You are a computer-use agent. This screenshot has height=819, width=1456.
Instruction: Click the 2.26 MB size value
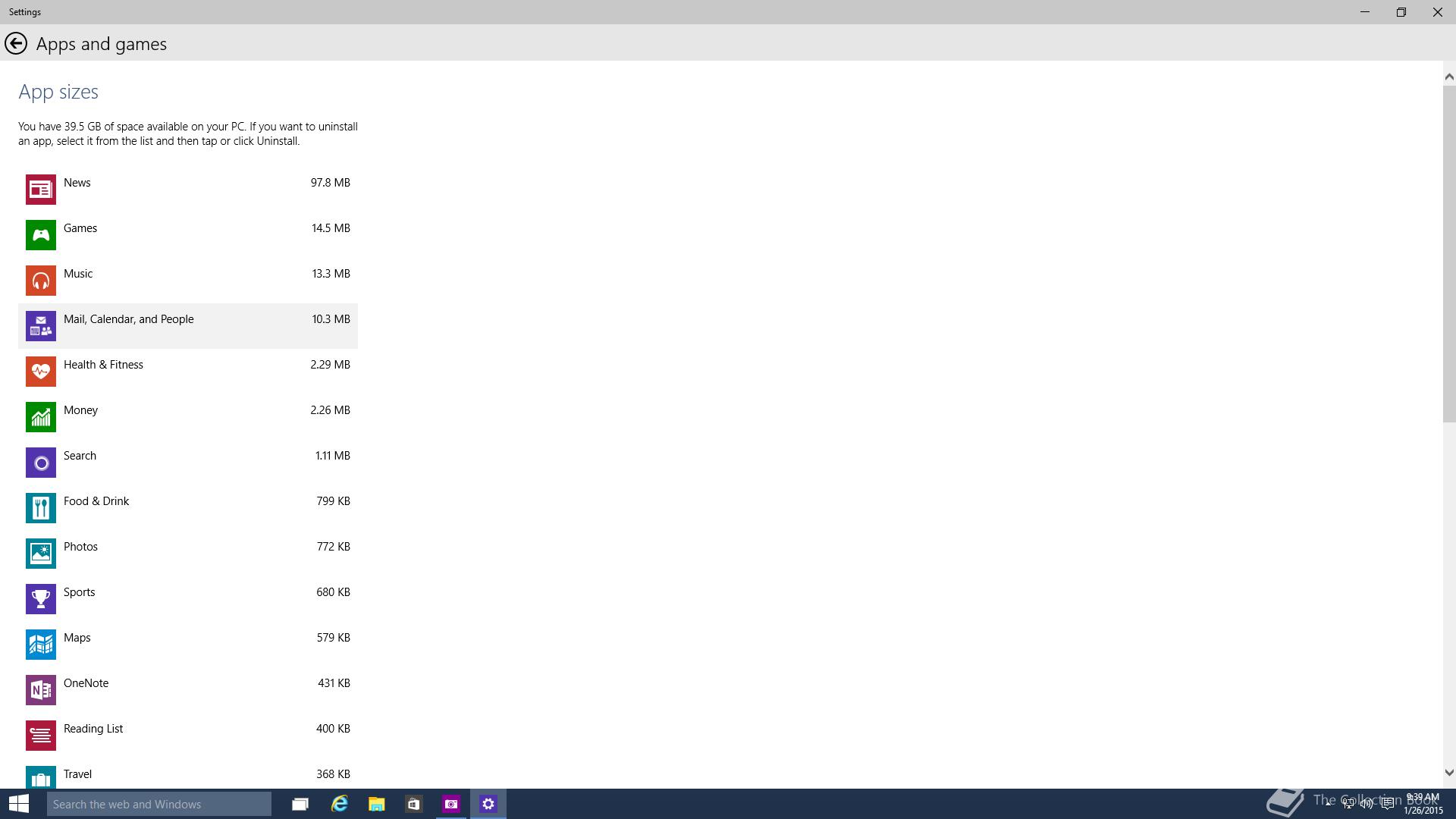[x=331, y=410]
